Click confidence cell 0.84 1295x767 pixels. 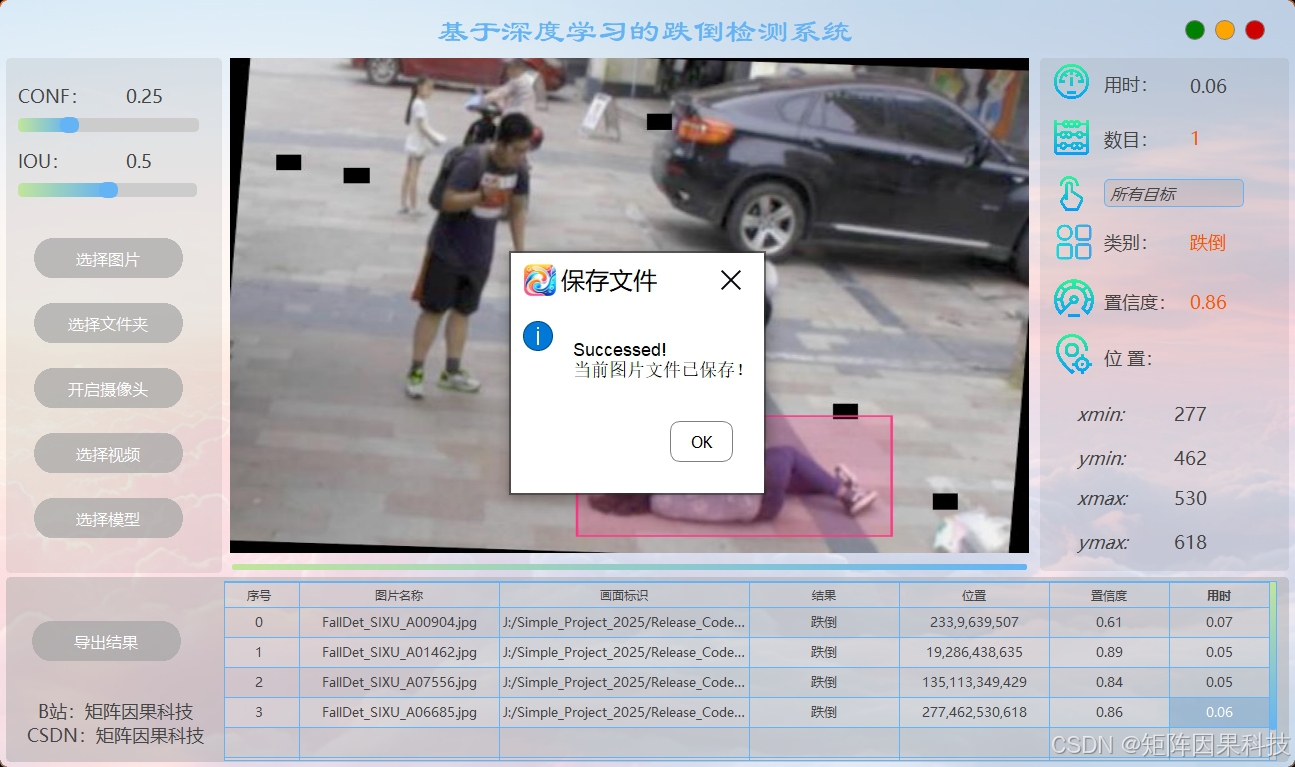click(1109, 682)
